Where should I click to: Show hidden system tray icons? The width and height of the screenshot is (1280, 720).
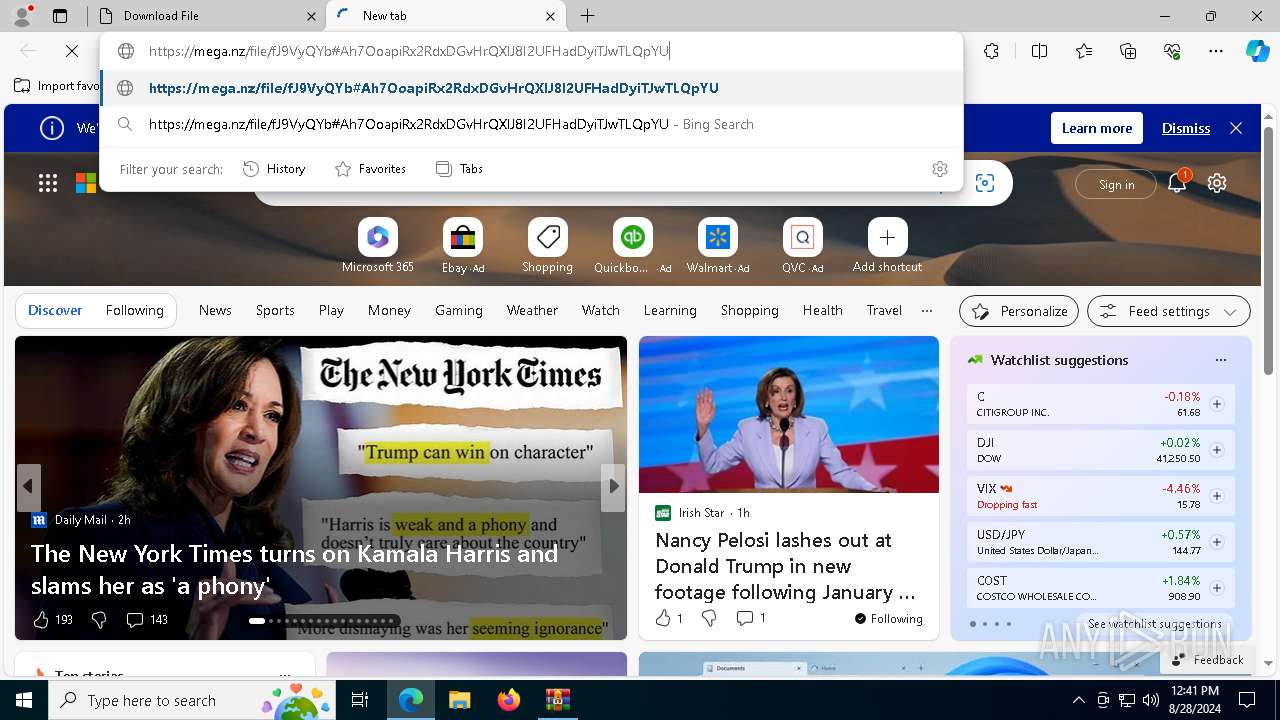click(1078, 700)
